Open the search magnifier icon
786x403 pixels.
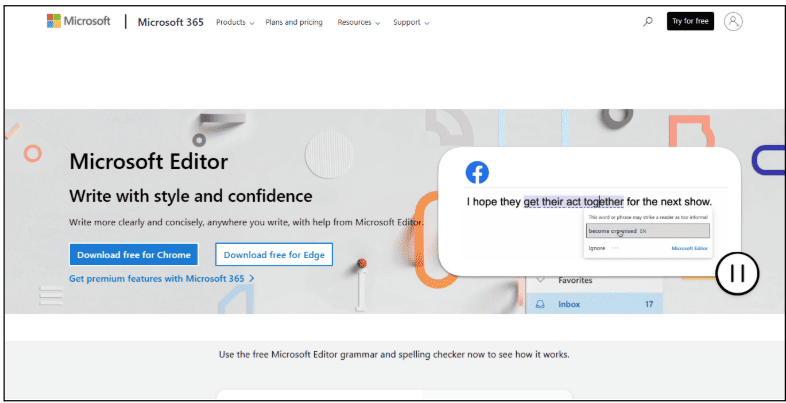pos(648,22)
